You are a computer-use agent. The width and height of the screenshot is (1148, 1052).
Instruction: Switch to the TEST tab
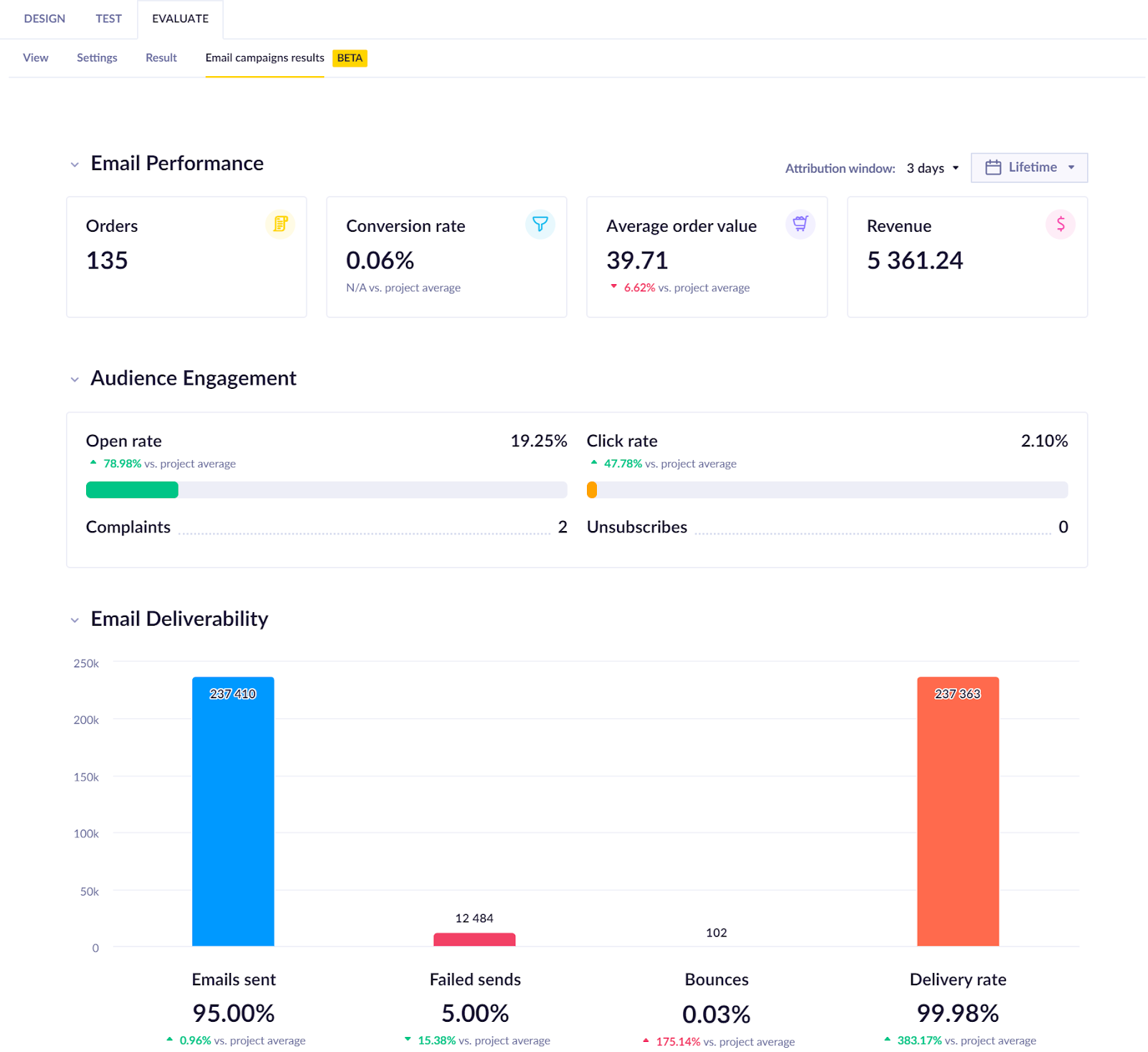(109, 19)
